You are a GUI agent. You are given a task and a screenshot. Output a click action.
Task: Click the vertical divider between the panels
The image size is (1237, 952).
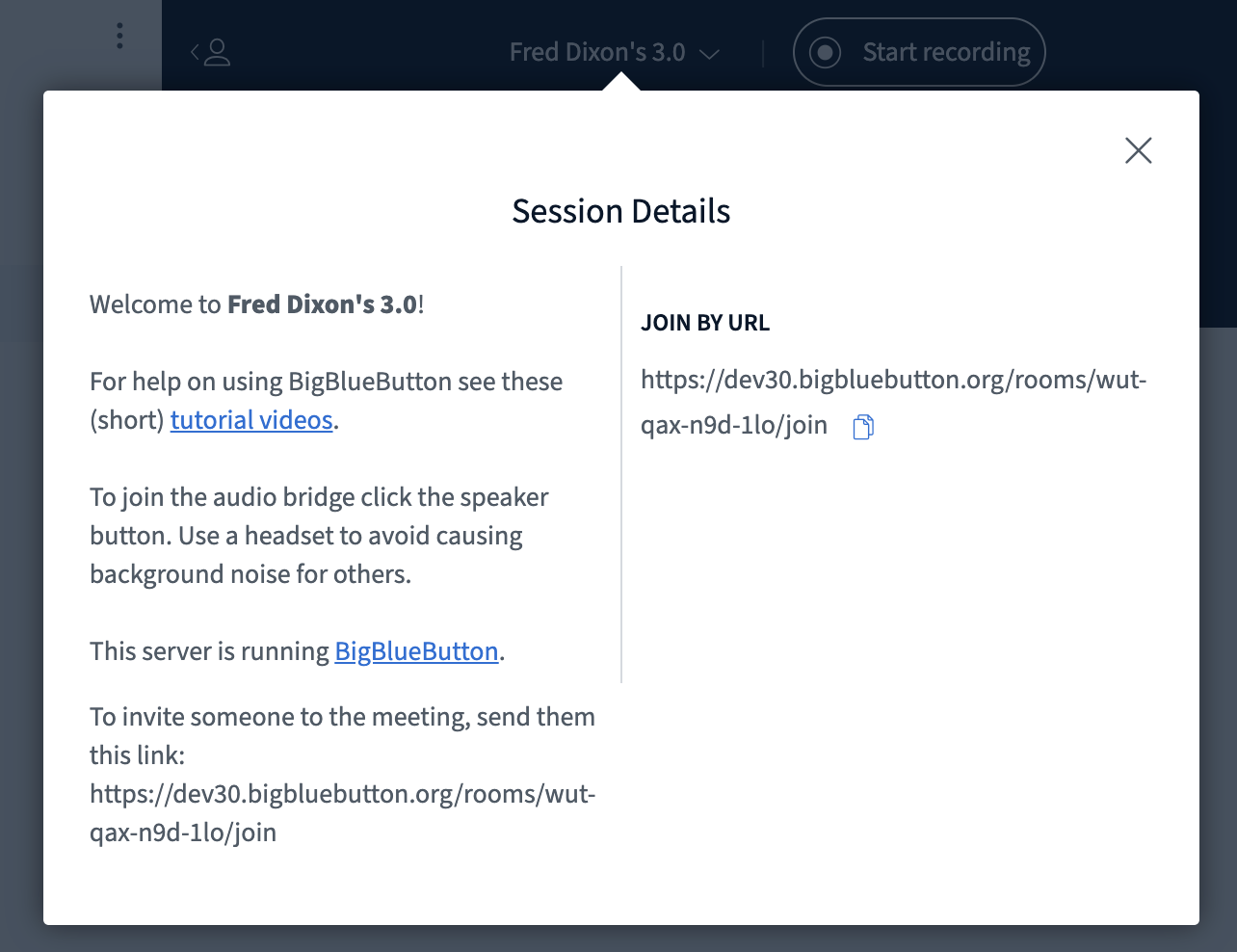622,474
